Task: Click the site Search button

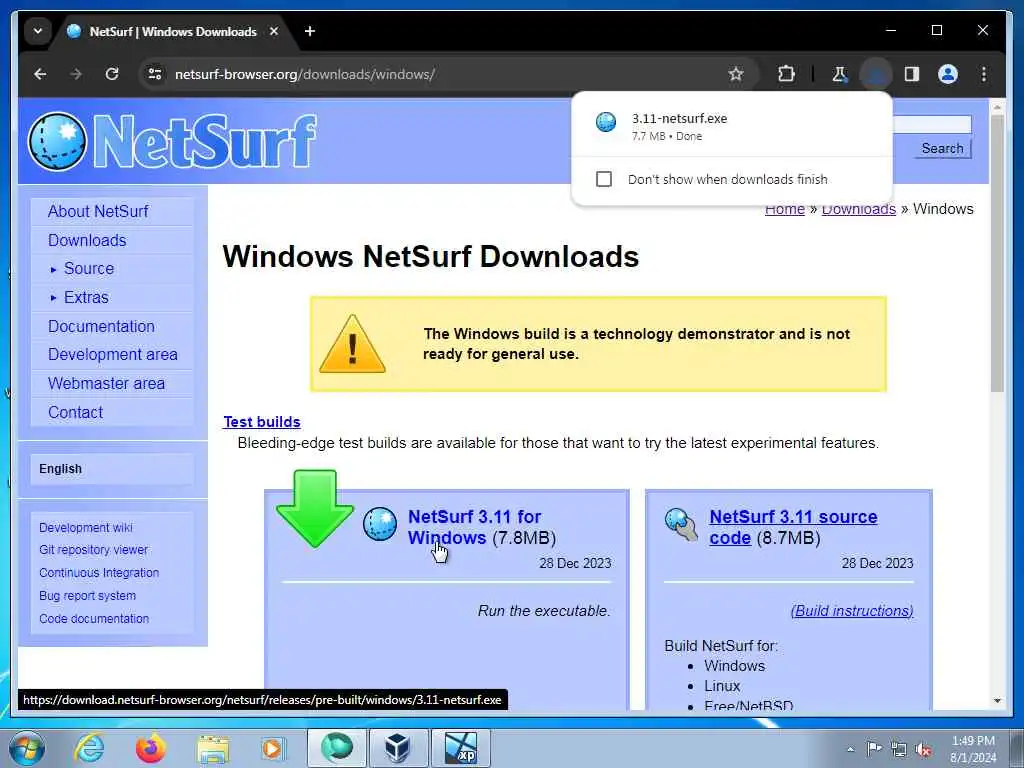Action: tap(942, 148)
